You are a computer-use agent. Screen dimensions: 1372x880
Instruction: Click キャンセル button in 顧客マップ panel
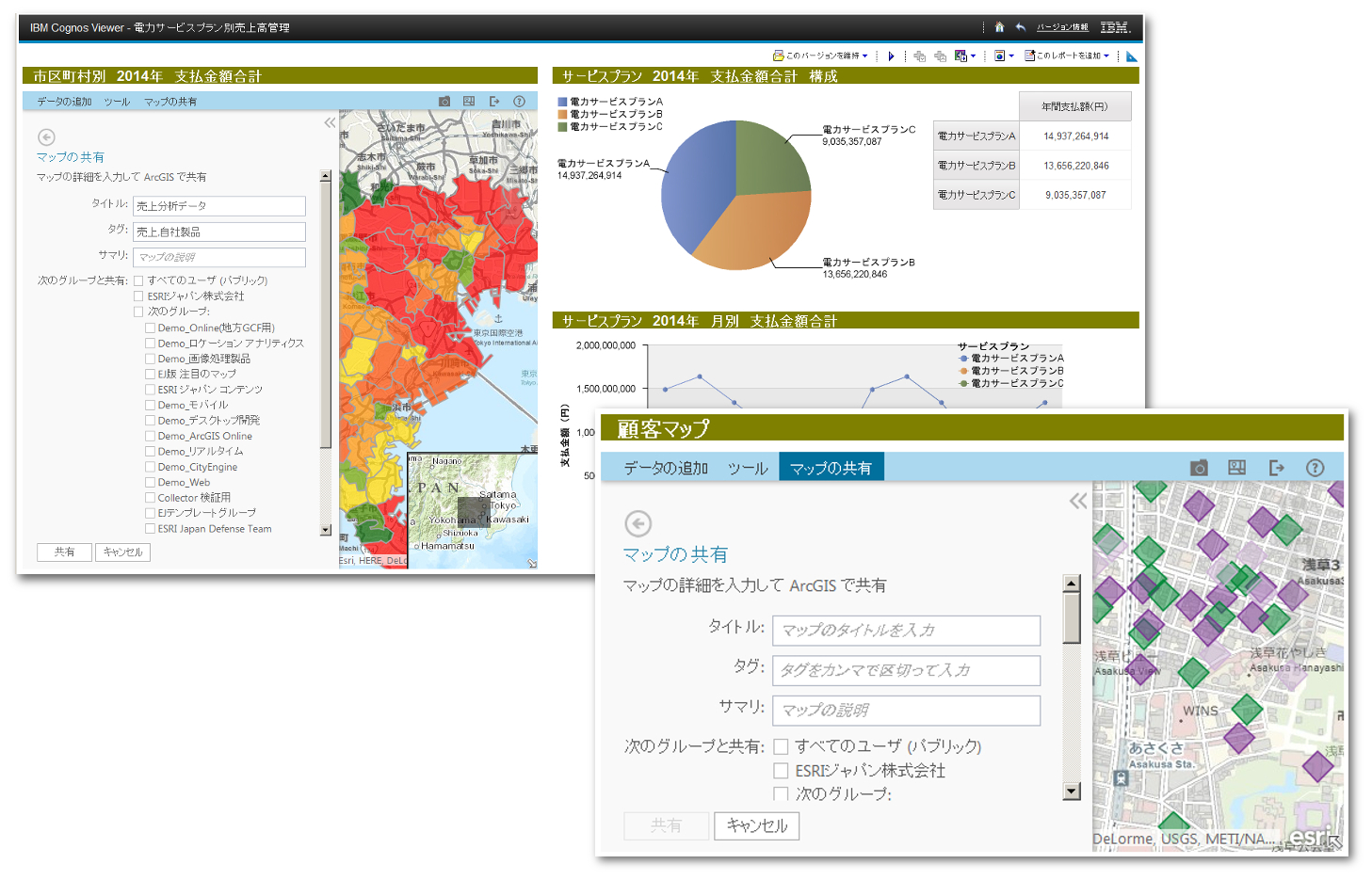click(x=757, y=825)
